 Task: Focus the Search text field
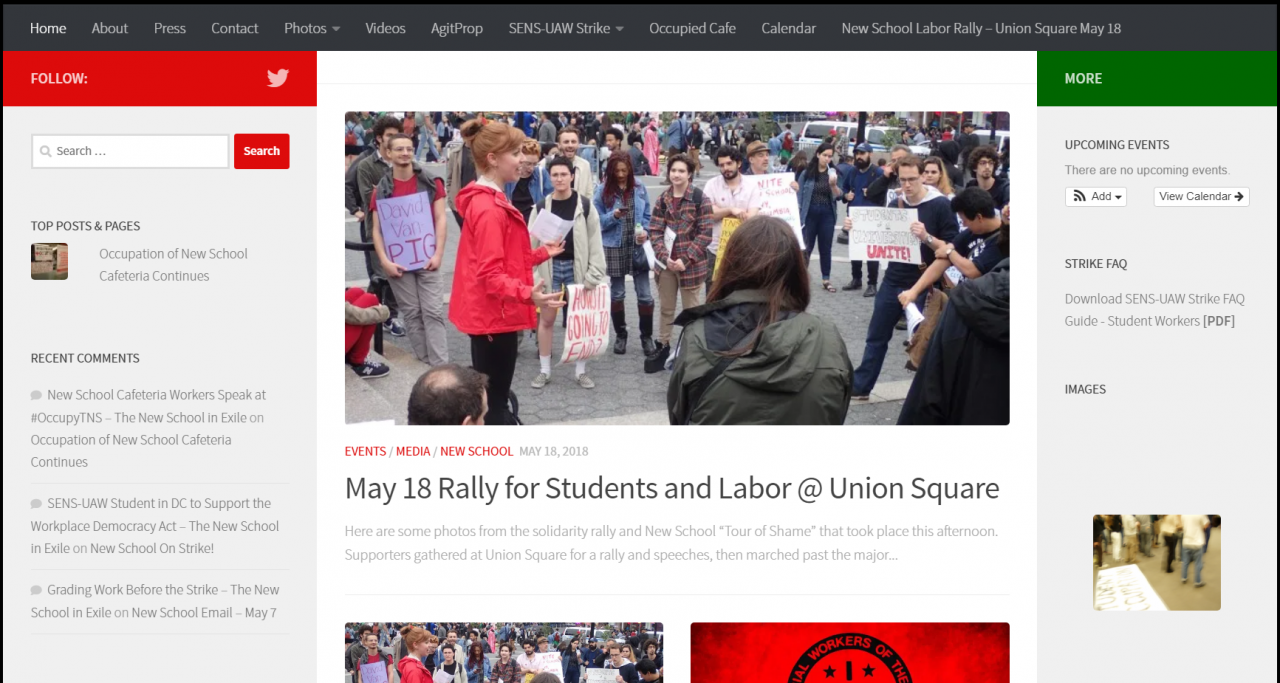131,151
